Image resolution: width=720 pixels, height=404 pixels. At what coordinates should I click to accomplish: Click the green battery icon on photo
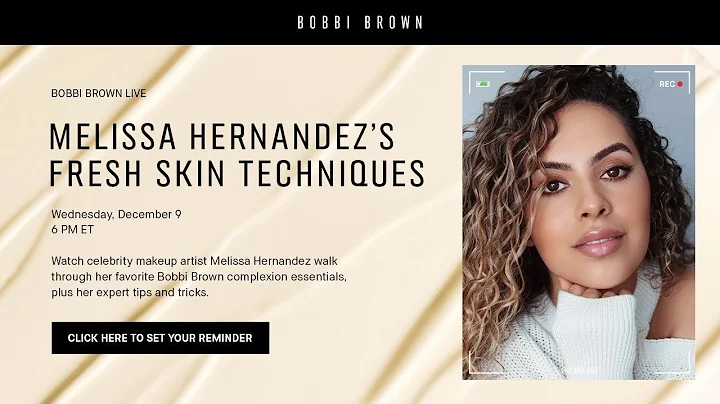tap(483, 84)
